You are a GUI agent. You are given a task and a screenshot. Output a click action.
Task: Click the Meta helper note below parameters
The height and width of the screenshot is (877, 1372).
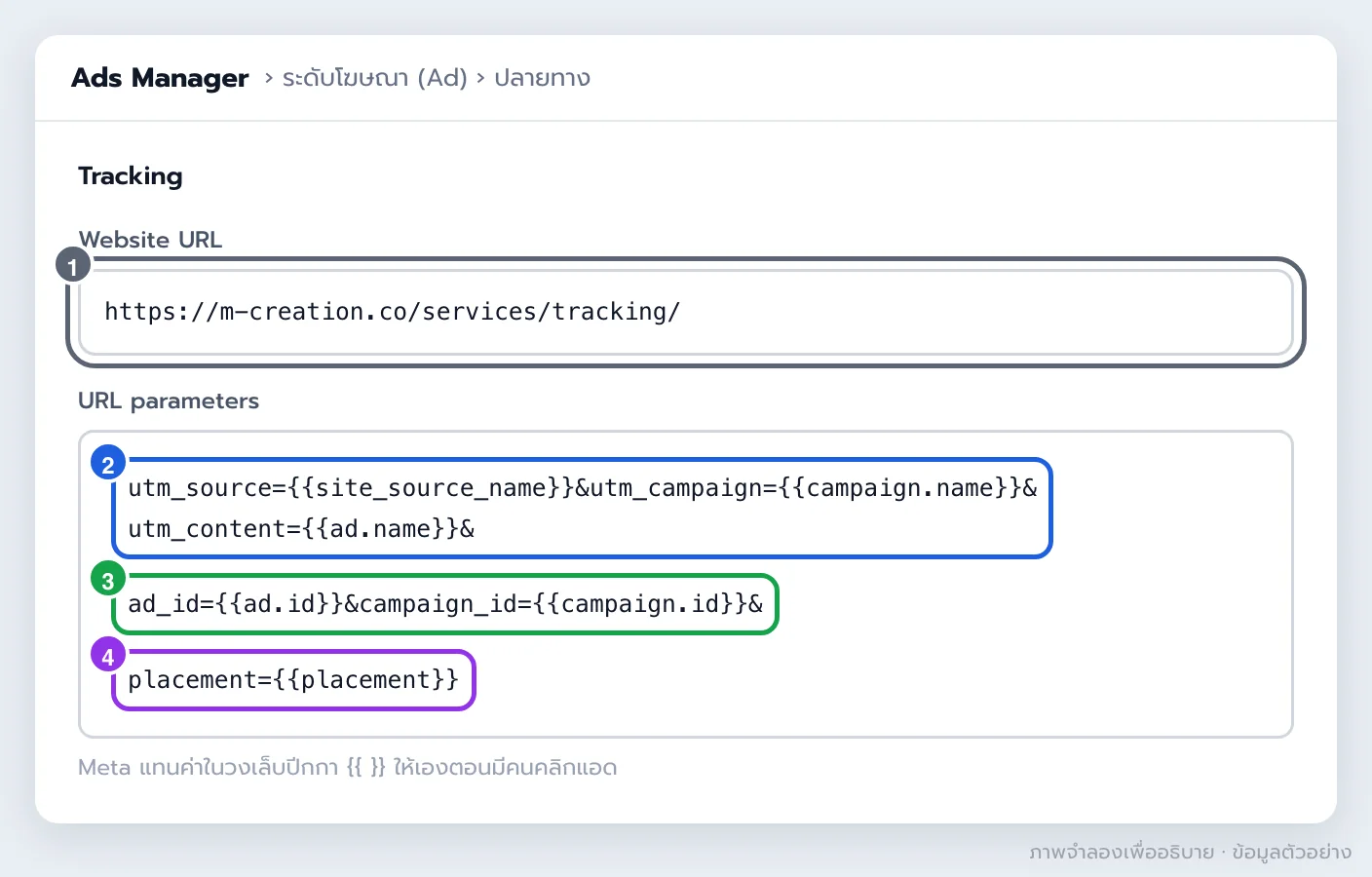click(348, 768)
